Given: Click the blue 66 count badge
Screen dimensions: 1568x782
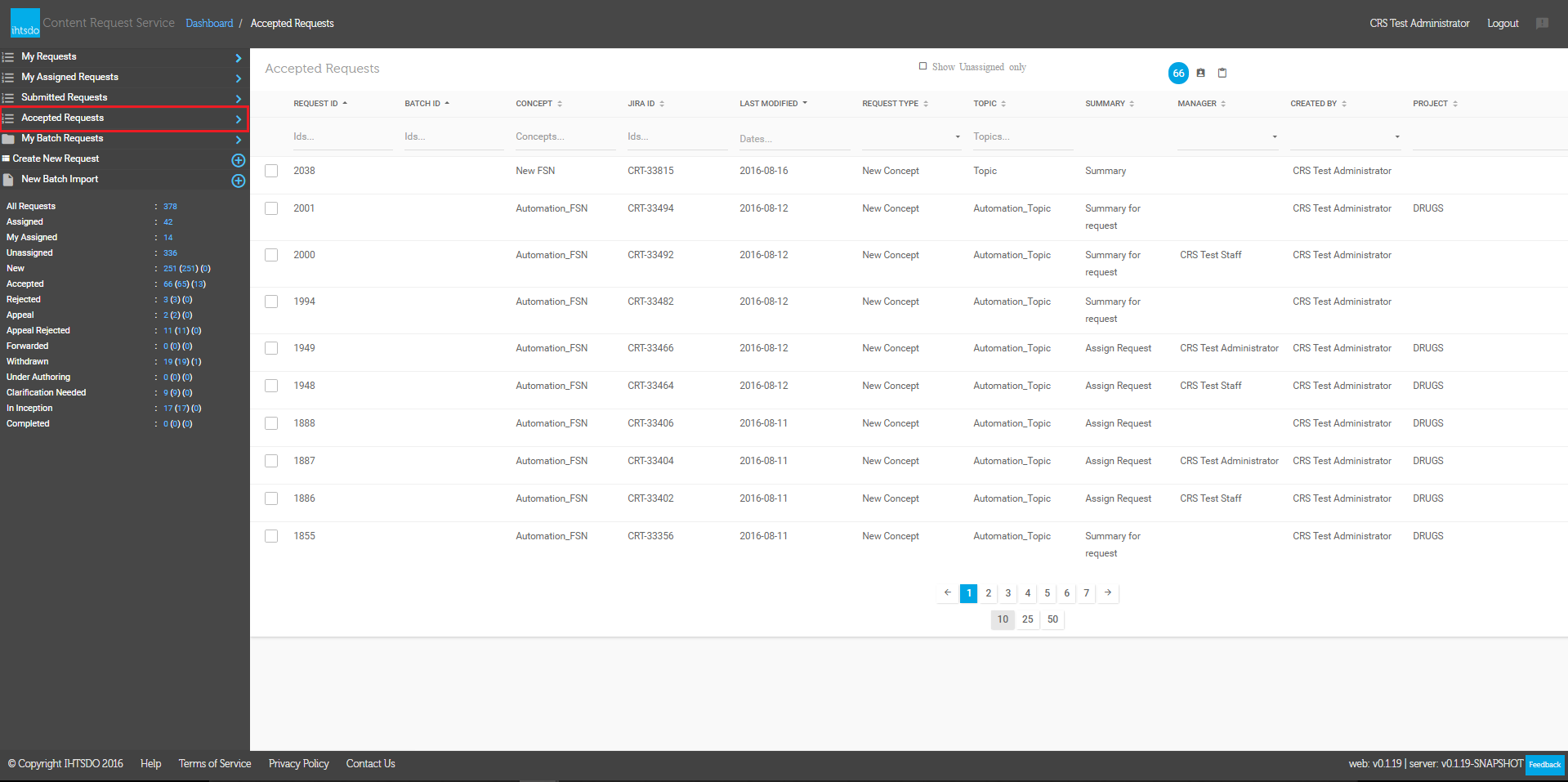Looking at the screenshot, I should click(1178, 73).
